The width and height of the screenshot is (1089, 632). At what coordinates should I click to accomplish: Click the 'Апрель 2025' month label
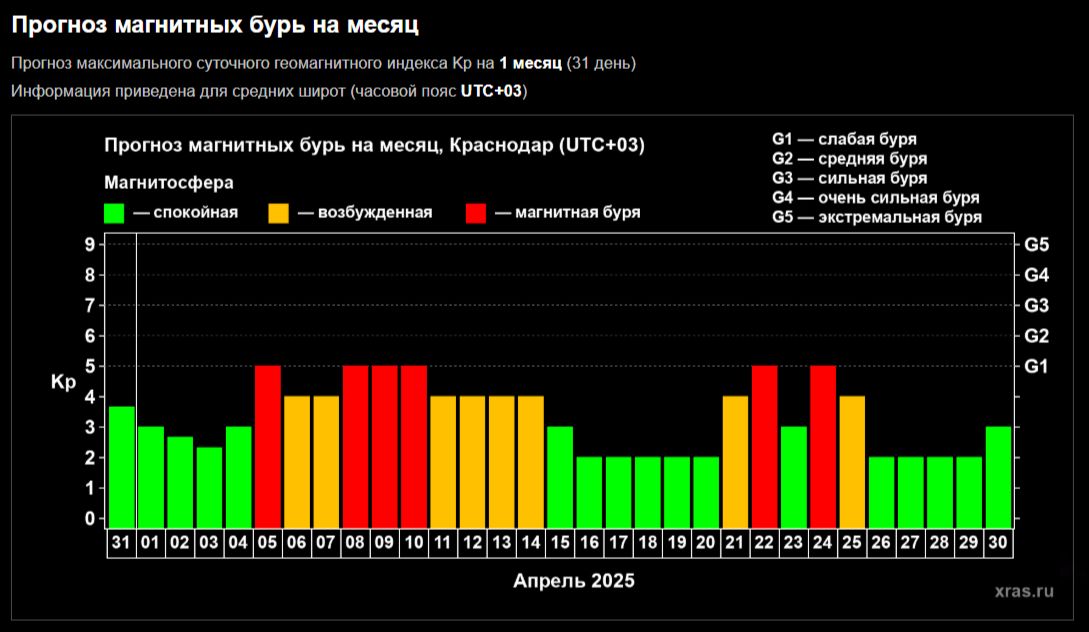click(574, 581)
